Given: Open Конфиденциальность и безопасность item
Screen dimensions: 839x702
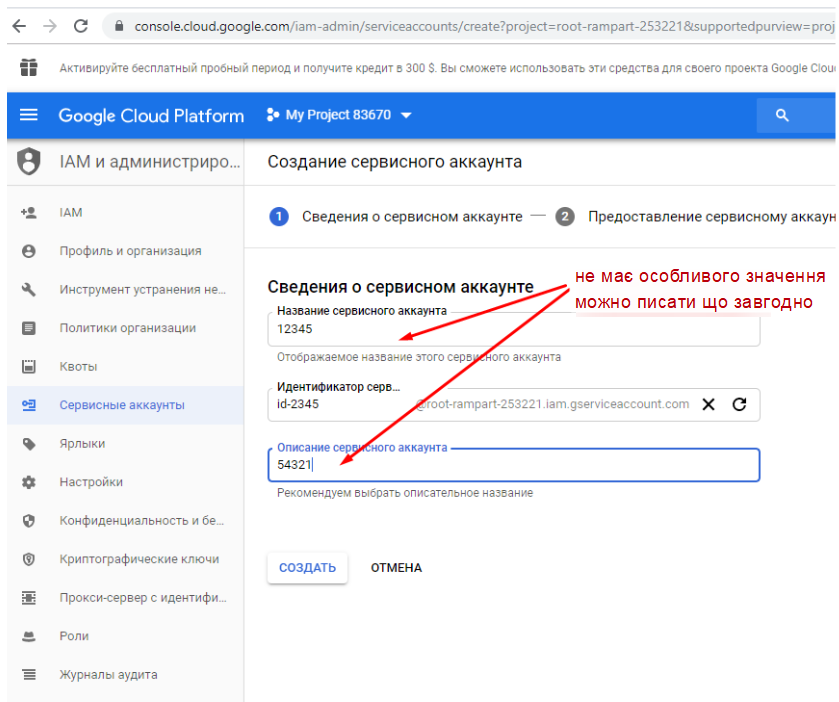Looking at the screenshot, I should coord(125,521).
